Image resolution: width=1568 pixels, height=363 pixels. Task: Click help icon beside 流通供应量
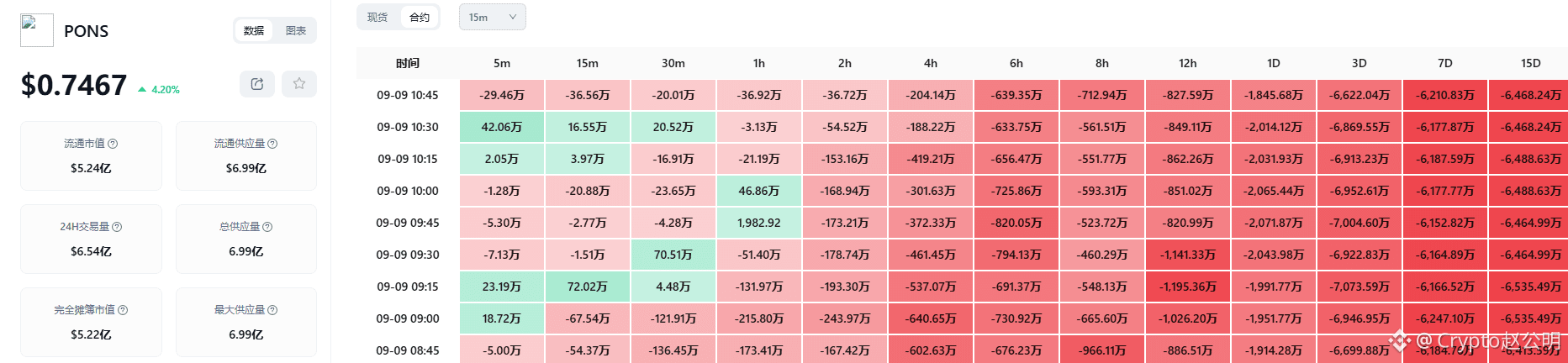272,144
